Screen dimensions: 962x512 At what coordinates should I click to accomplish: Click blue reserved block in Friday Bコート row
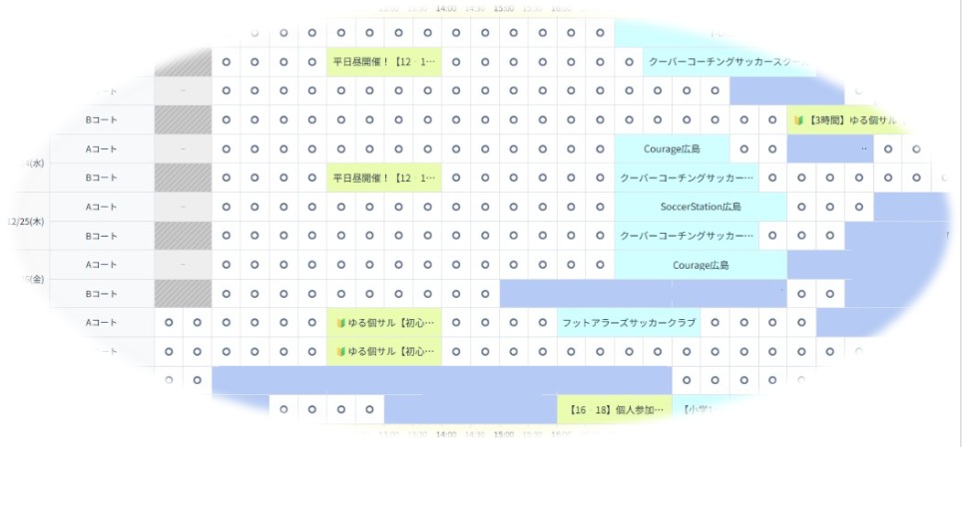tap(640, 294)
